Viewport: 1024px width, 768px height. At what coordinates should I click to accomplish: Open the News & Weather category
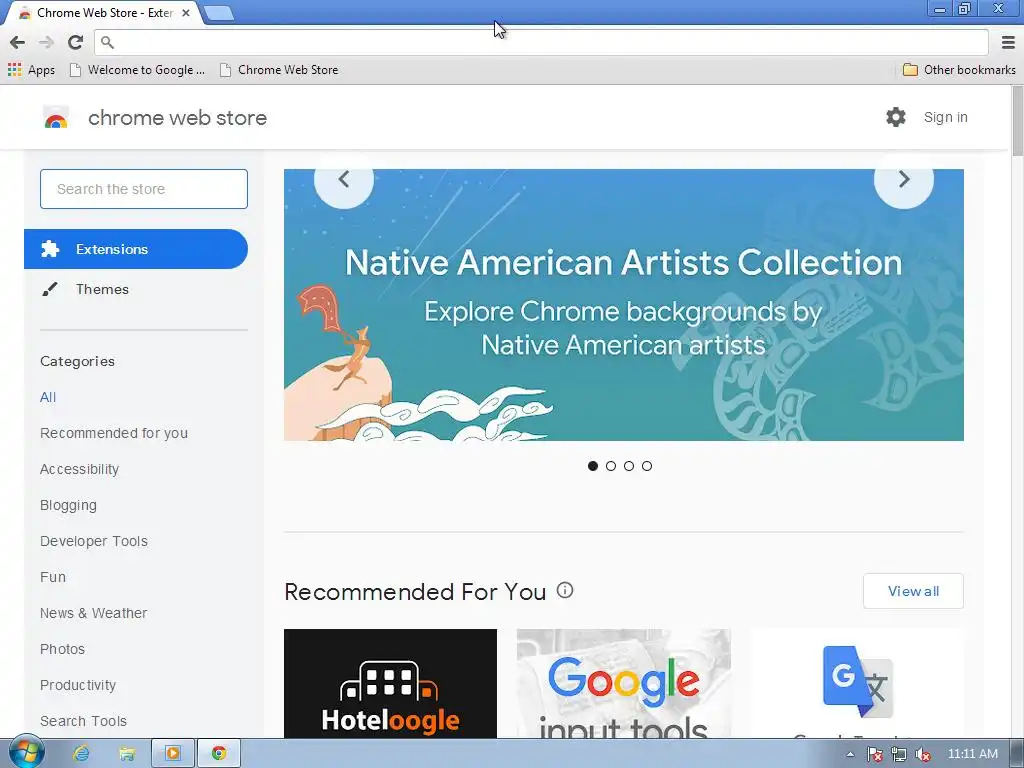click(x=93, y=613)
